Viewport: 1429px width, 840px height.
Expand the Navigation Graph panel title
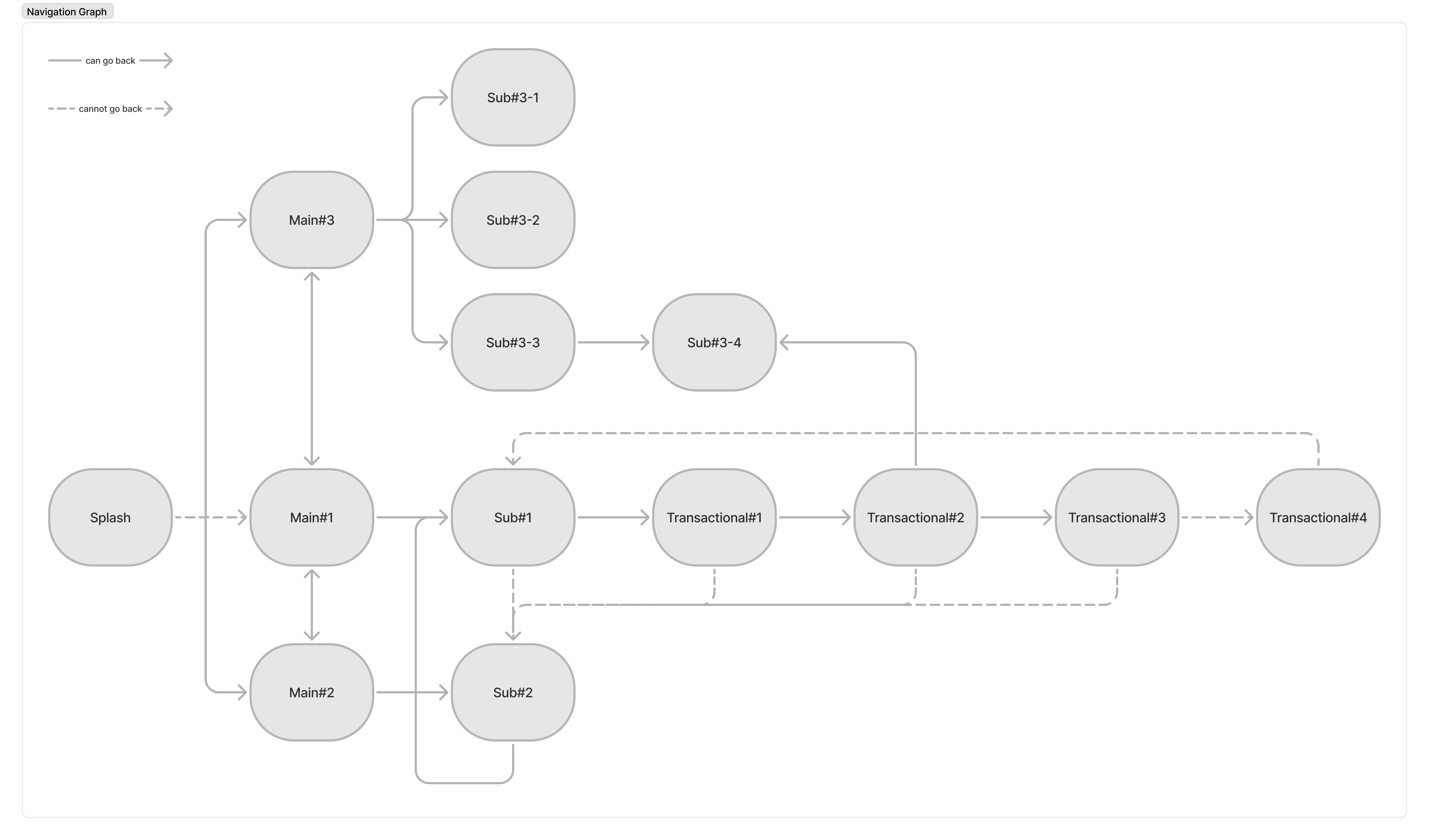(x=67, y=11)
